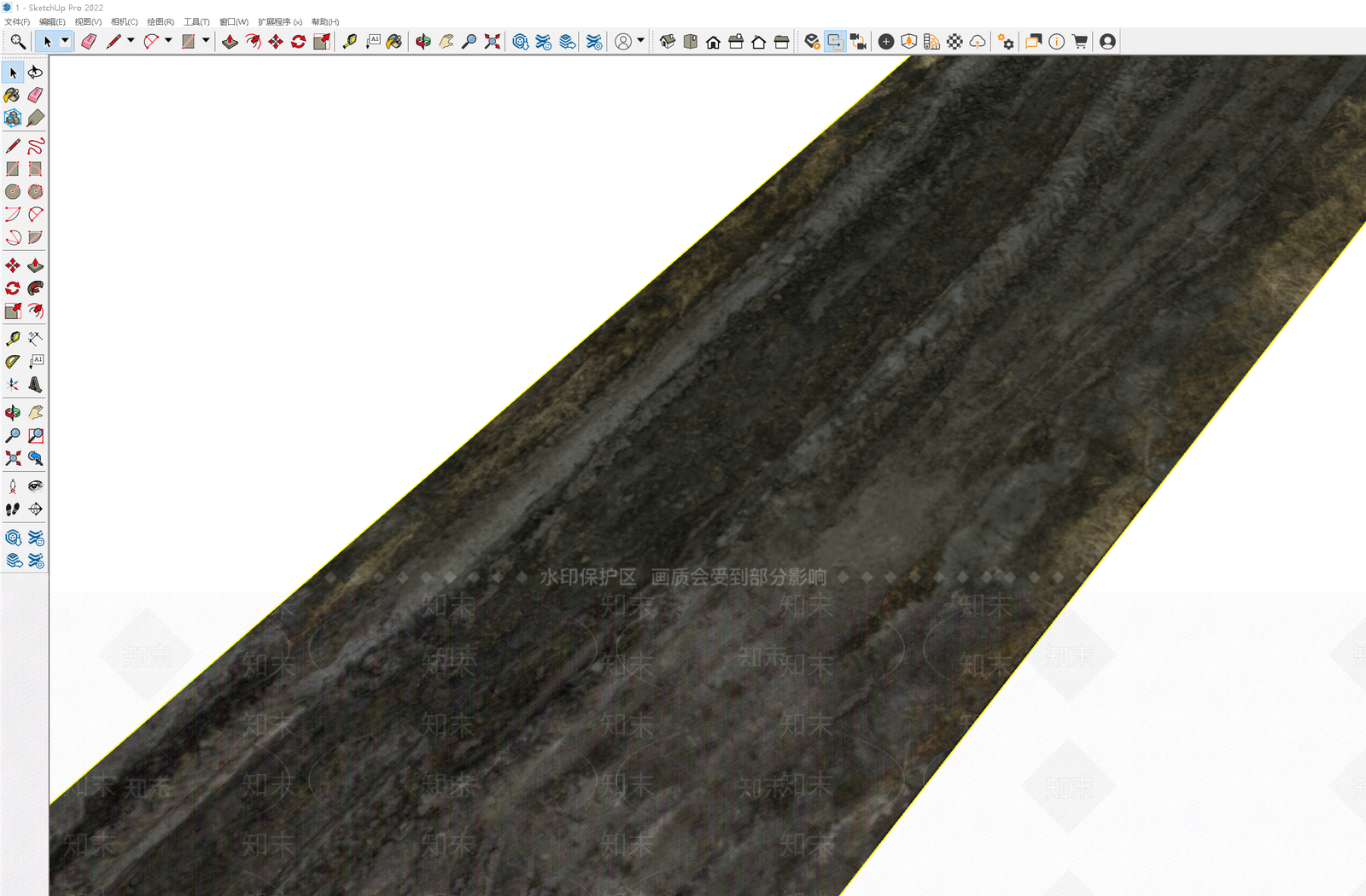Screen dimensions: 1366x896
Task: Select the Tag tool
Action: (35, 118)
